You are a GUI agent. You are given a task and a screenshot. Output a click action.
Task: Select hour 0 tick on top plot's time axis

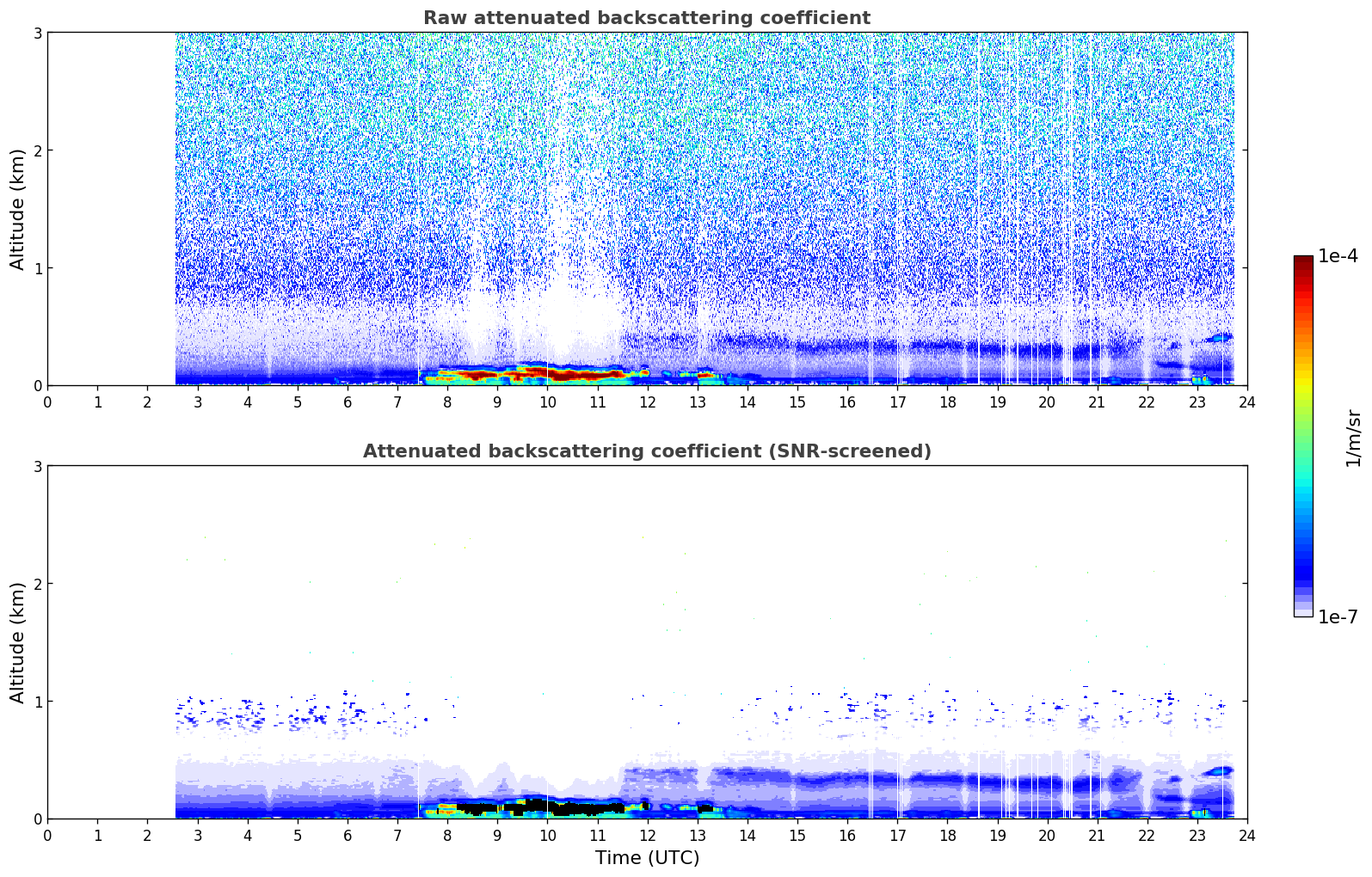[x=47, y=402]
